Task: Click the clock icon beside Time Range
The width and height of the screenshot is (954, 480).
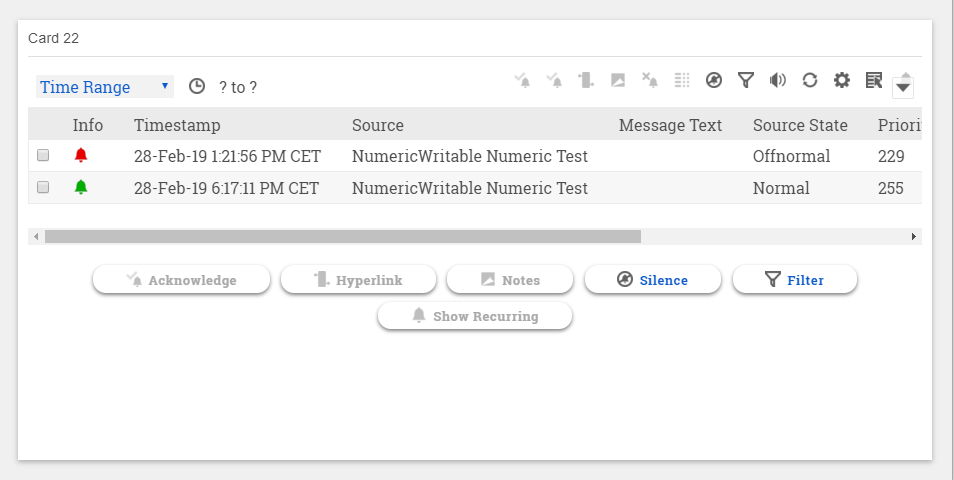Action: 197,87
